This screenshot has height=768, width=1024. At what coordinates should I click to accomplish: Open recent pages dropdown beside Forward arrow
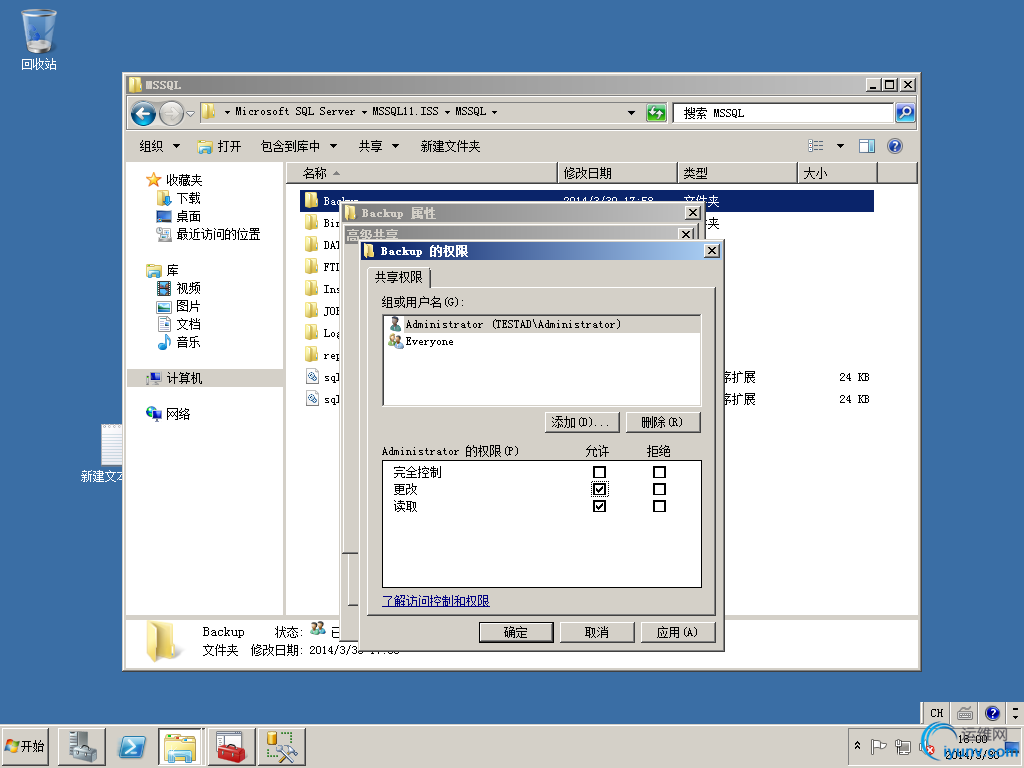tap(190, 114)
